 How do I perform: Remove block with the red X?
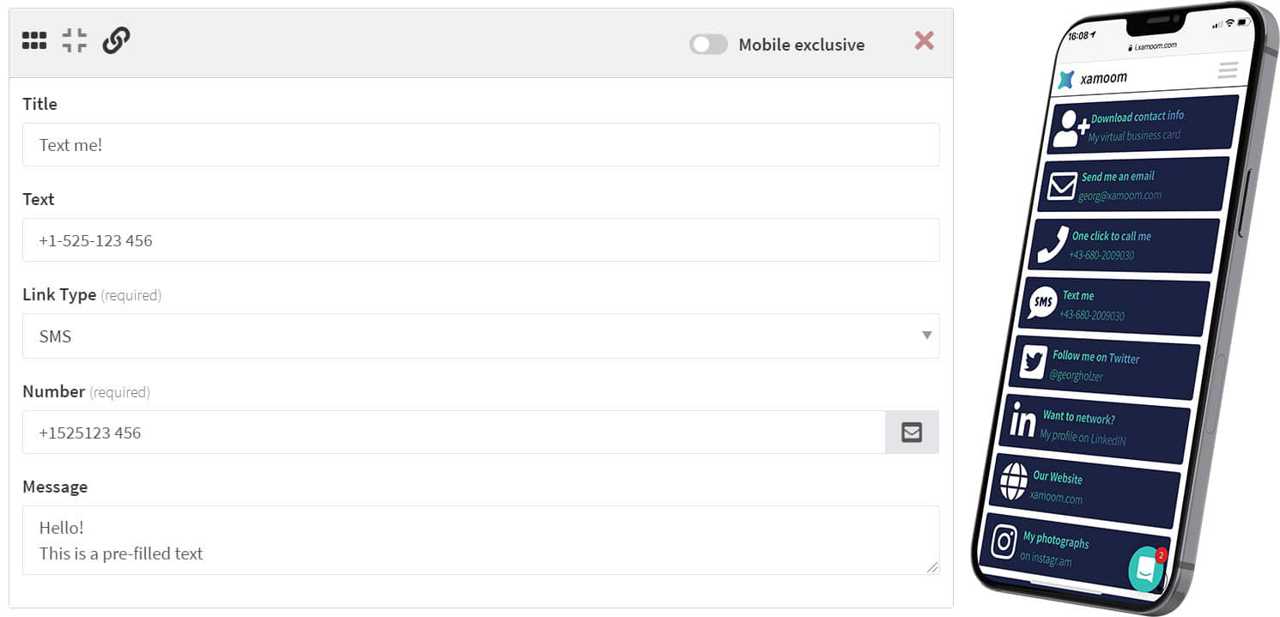click(x=924, y=40)
